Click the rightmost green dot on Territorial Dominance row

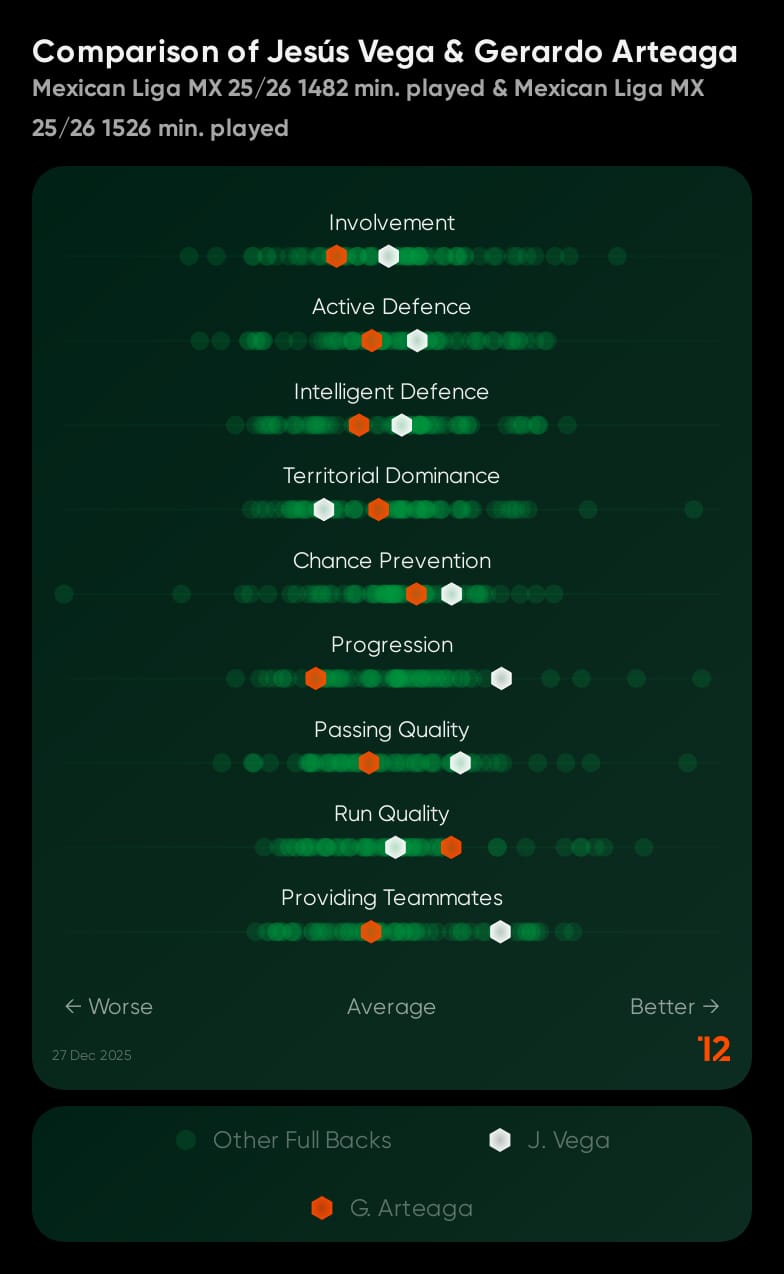[x=694, y=509]
